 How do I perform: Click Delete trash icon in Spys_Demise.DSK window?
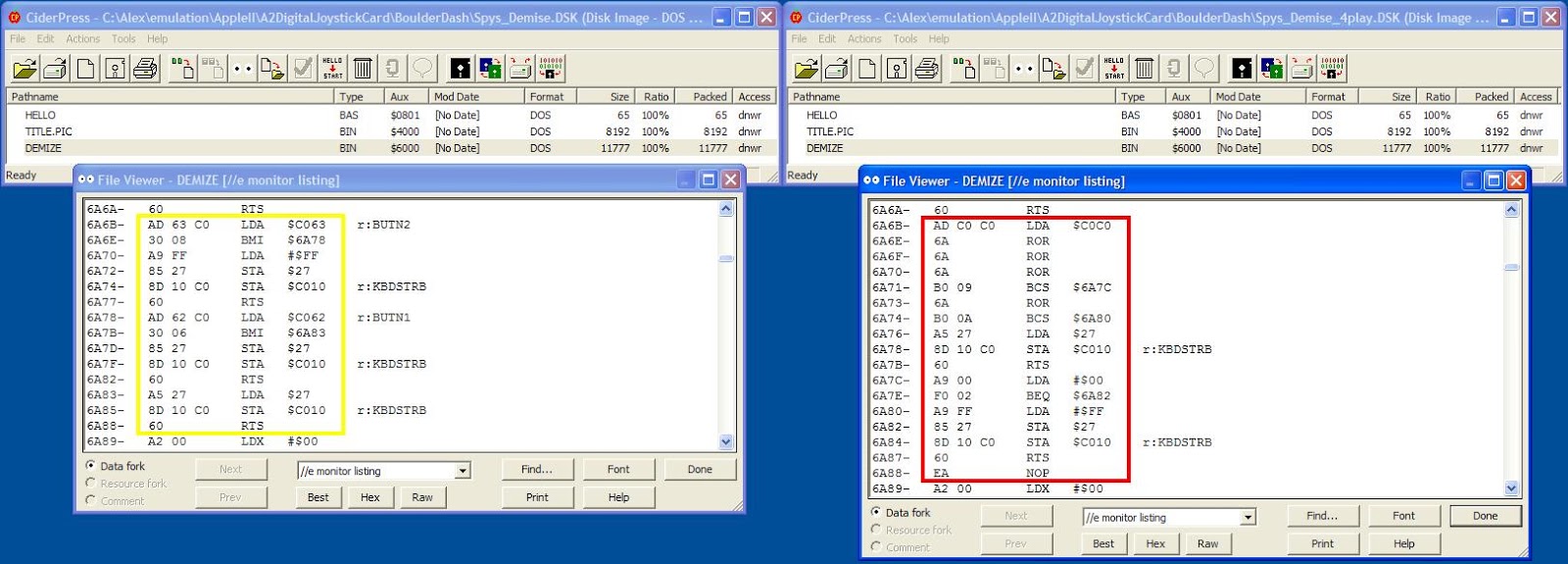point(363,68)
